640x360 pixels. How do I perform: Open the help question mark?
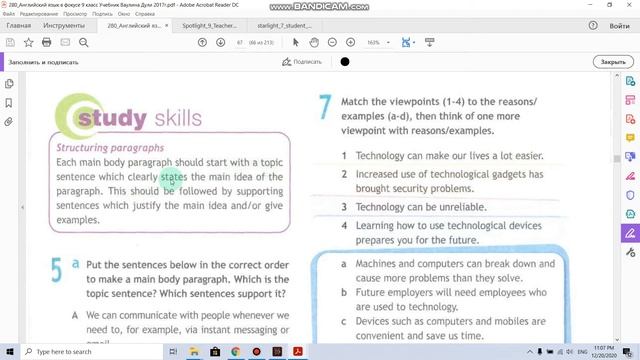pos(593,26)
